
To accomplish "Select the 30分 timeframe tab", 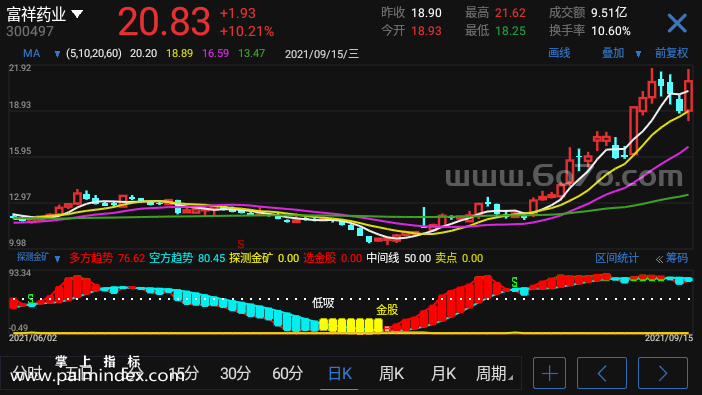I will 235,373.
